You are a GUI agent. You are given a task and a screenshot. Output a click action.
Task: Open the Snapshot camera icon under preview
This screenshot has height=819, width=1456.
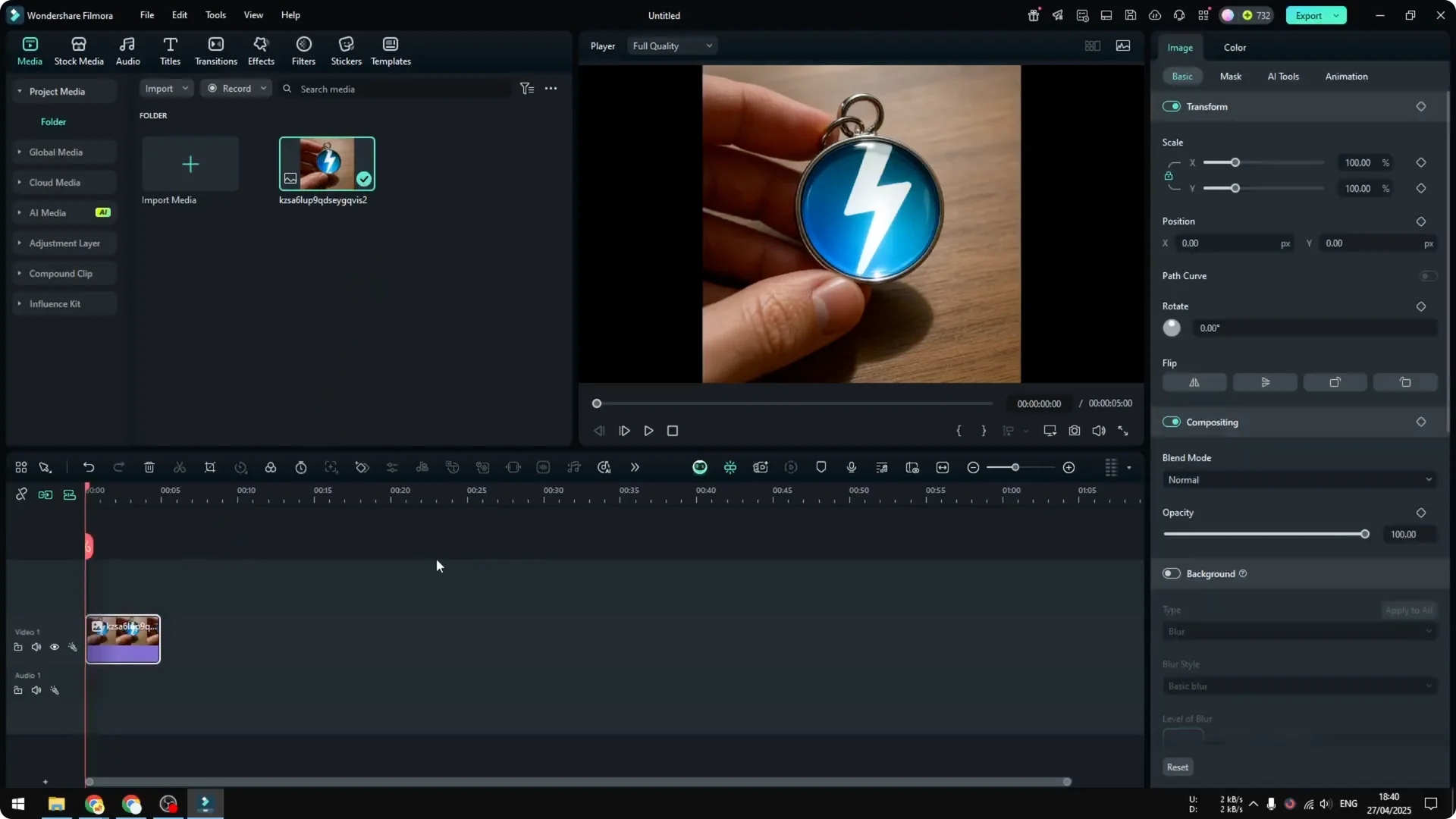(x=1075, y=431)
